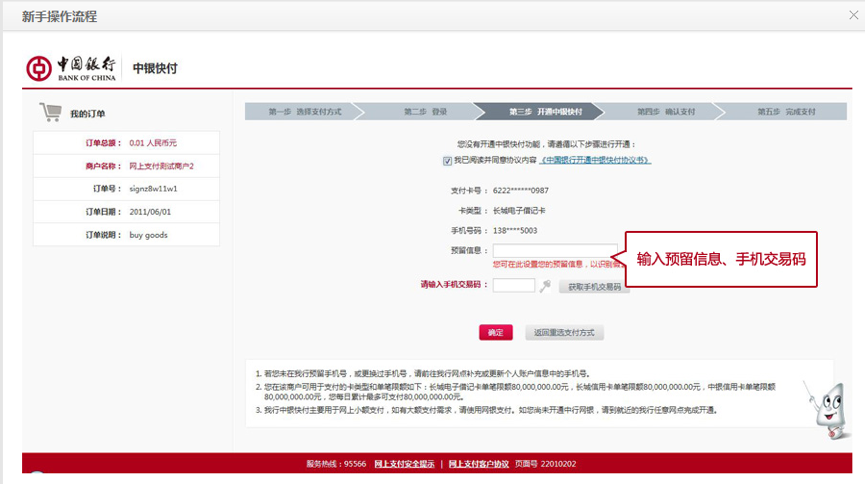This screenshot has width=865, height=484.
Task: Click the 新手操作流程 title text
Action: point(60,17)
